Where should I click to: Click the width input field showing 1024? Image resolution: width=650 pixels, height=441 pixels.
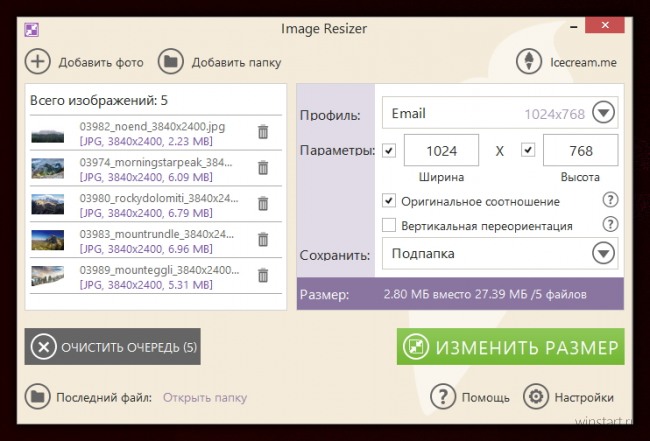(x=441, y=151)
